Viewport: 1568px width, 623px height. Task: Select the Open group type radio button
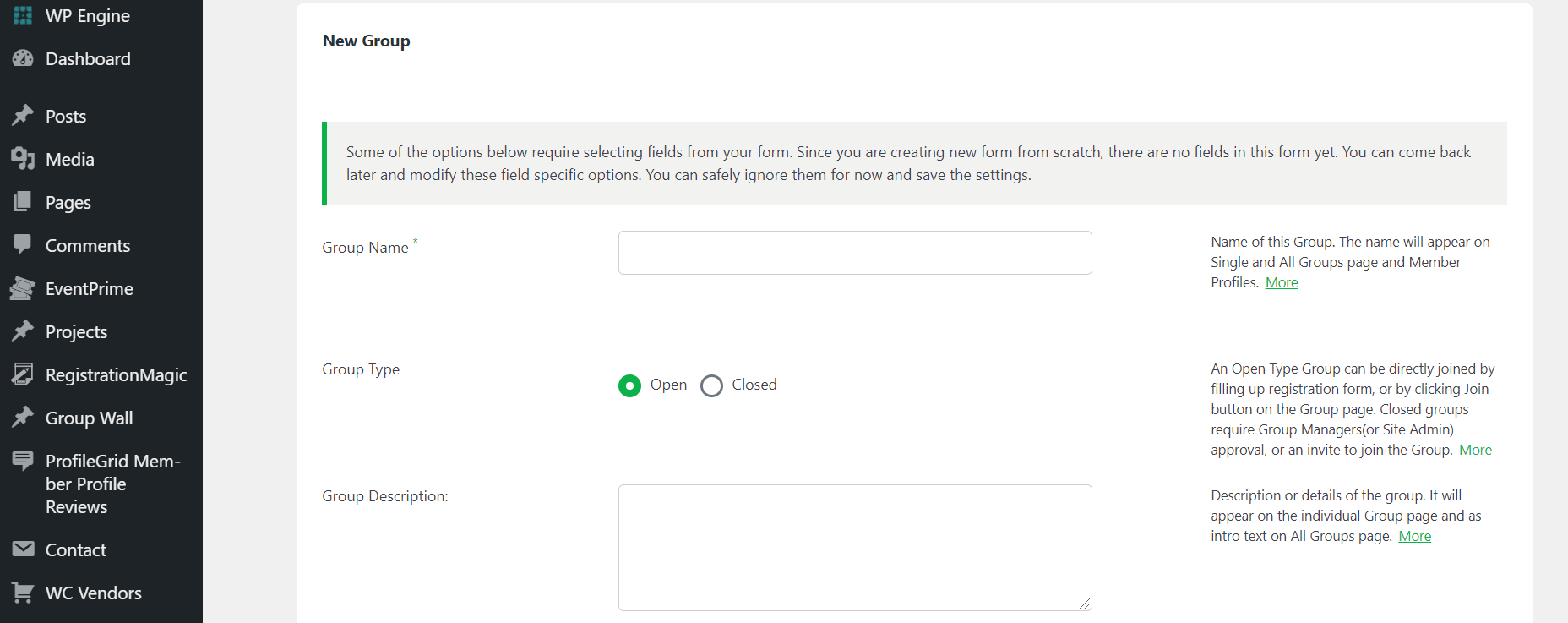[x=629, y=385]
